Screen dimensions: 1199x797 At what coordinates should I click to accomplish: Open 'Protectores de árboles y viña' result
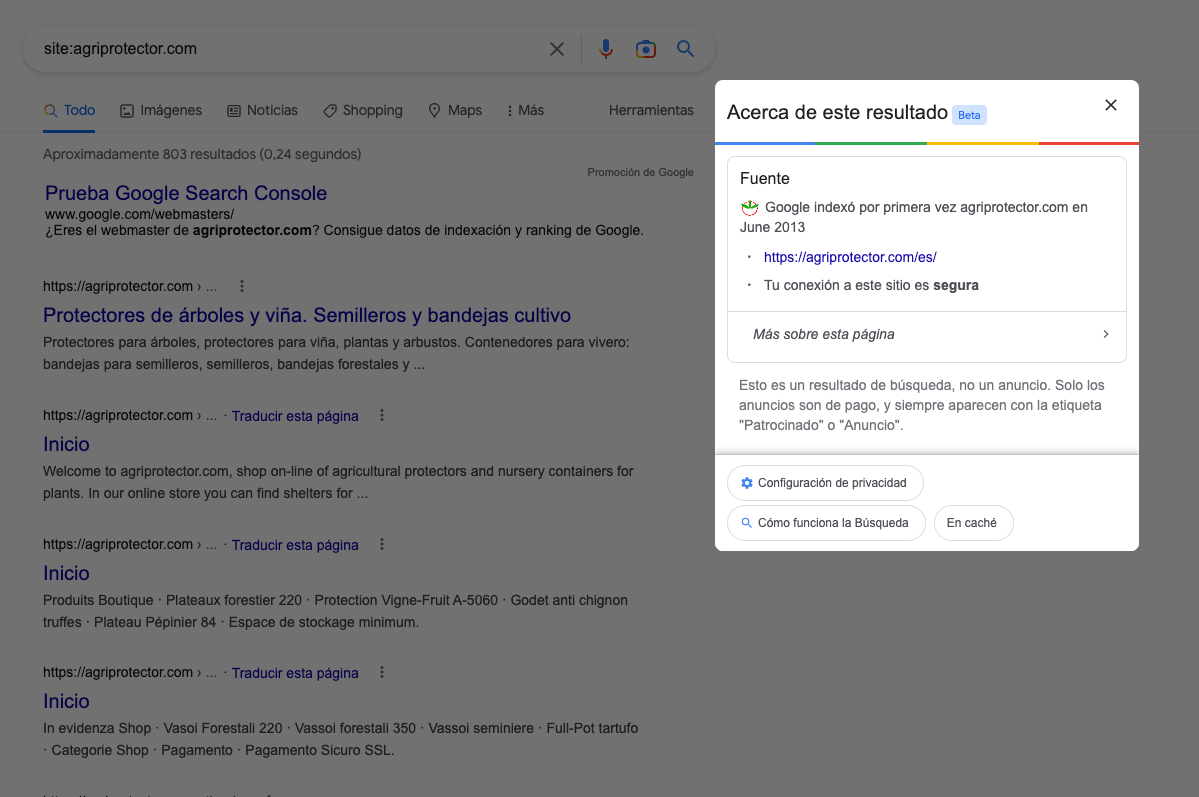point(307,315)
